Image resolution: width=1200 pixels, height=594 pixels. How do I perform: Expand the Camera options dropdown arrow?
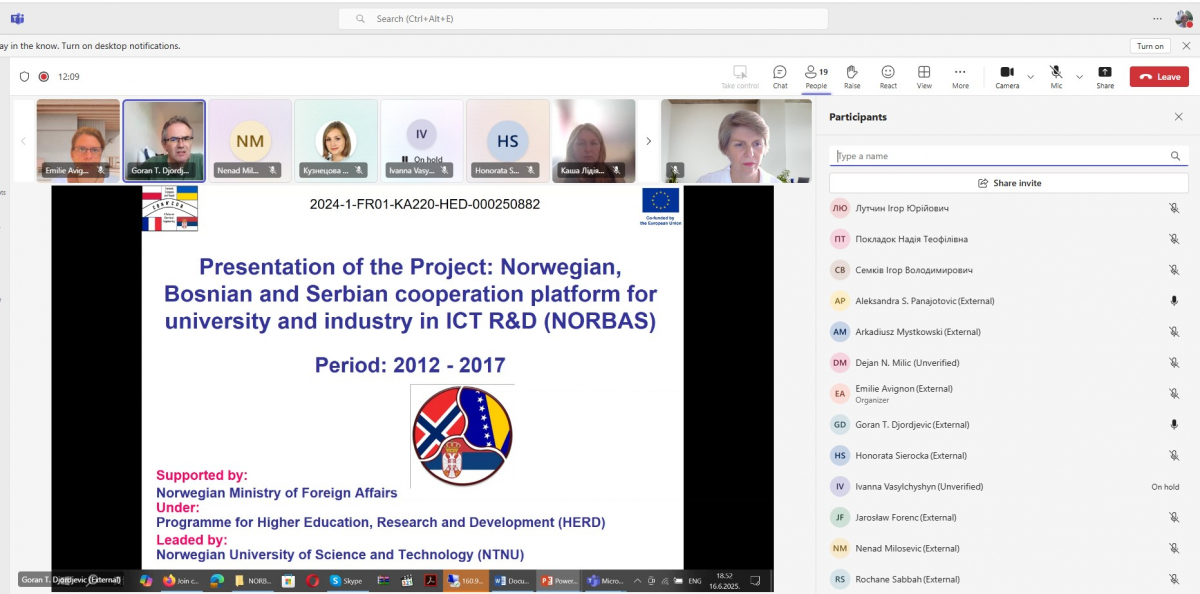coord(1030,76)
